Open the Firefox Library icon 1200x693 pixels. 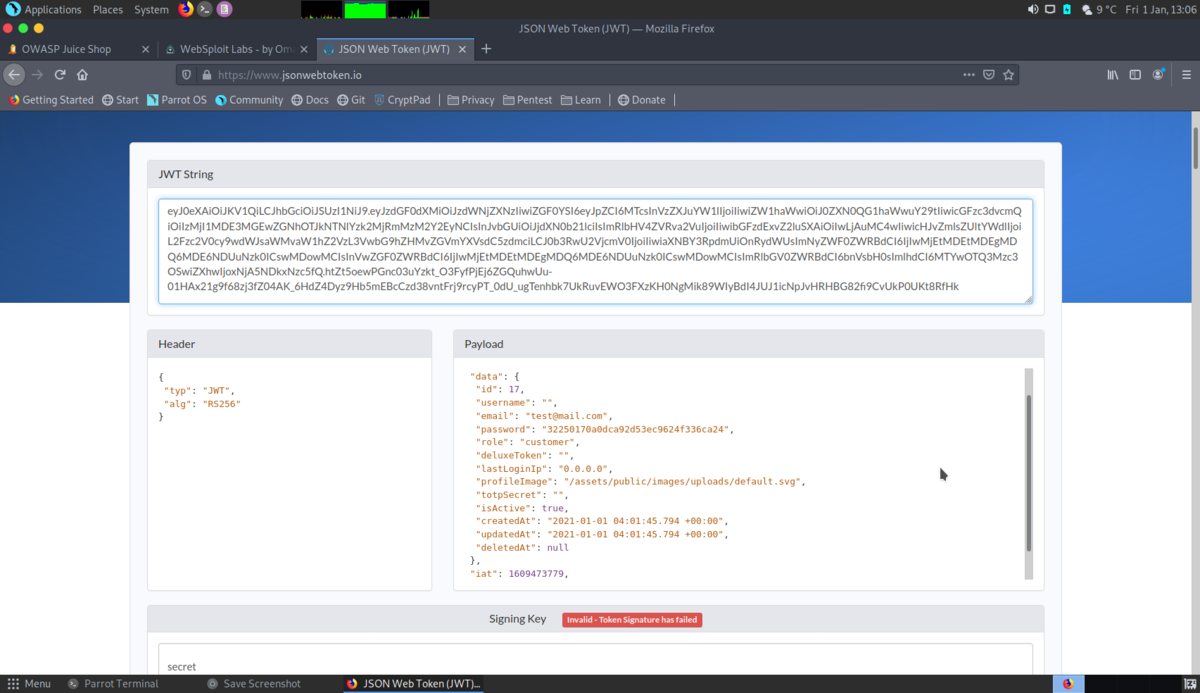[1113, 75]
